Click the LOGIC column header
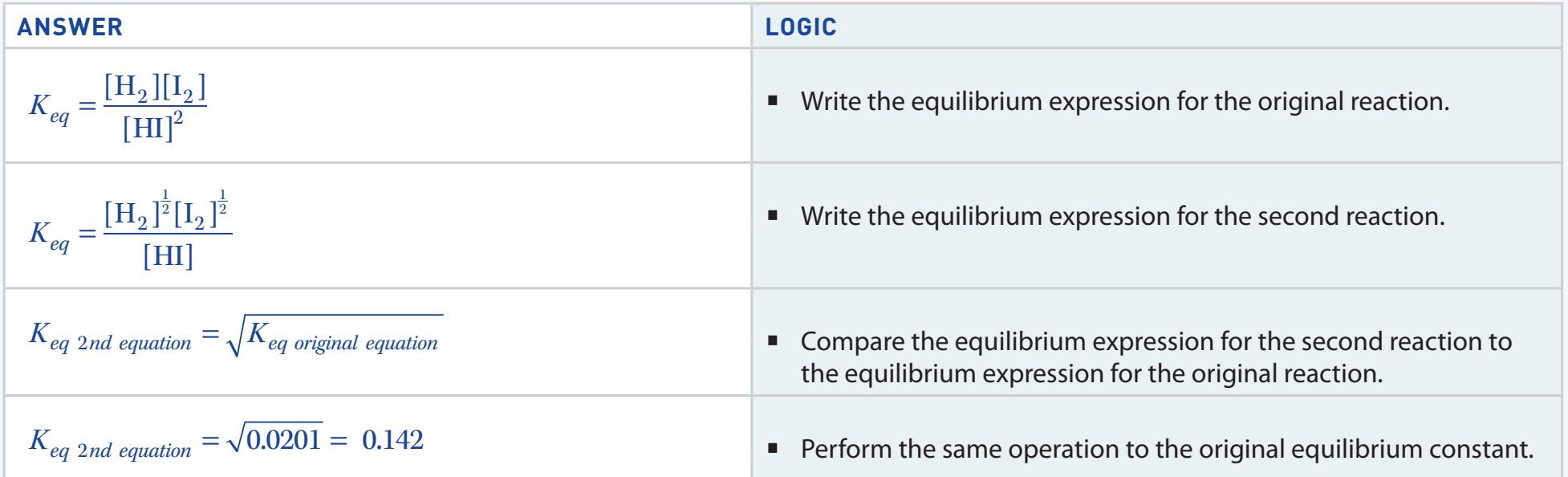This screenshot has width=1568, height=477. click(x=801, y=26)
